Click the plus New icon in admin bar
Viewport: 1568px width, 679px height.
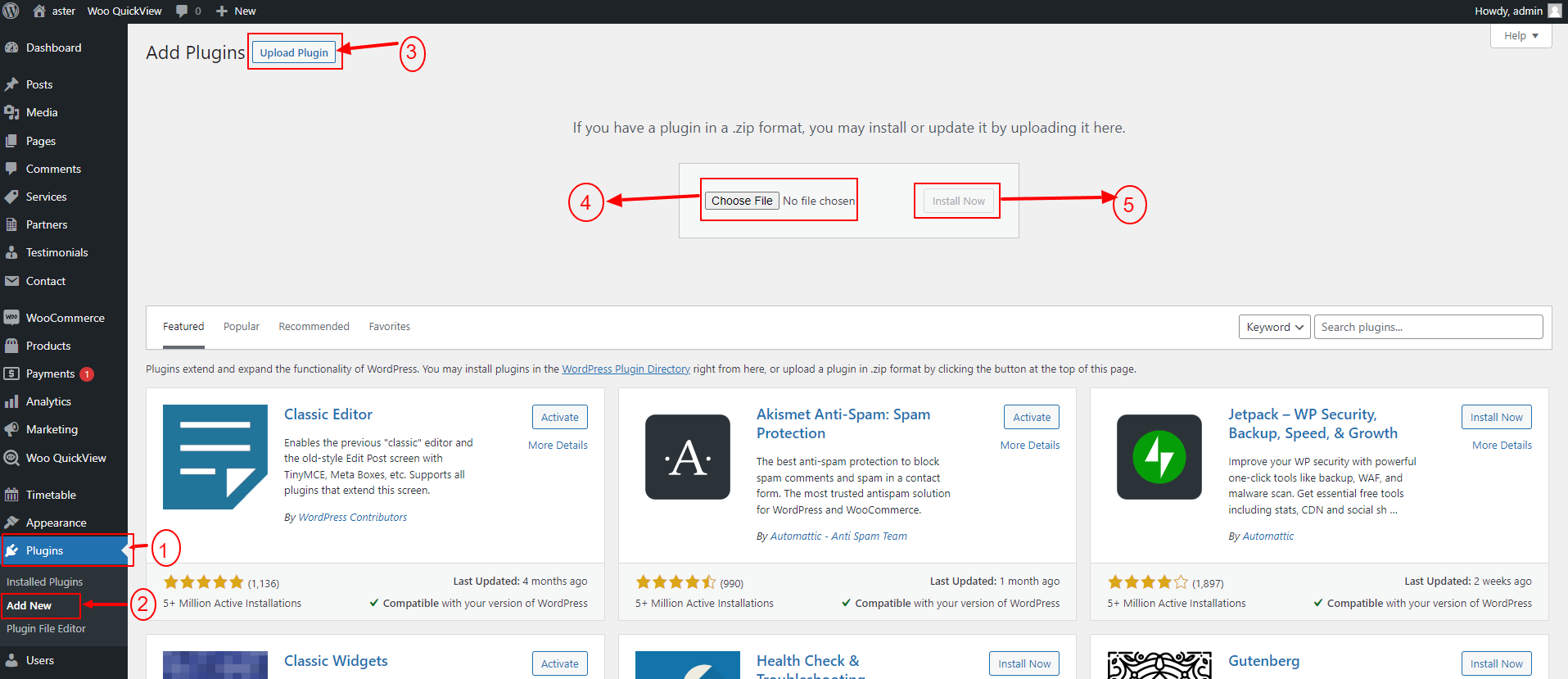click(222, 11)
